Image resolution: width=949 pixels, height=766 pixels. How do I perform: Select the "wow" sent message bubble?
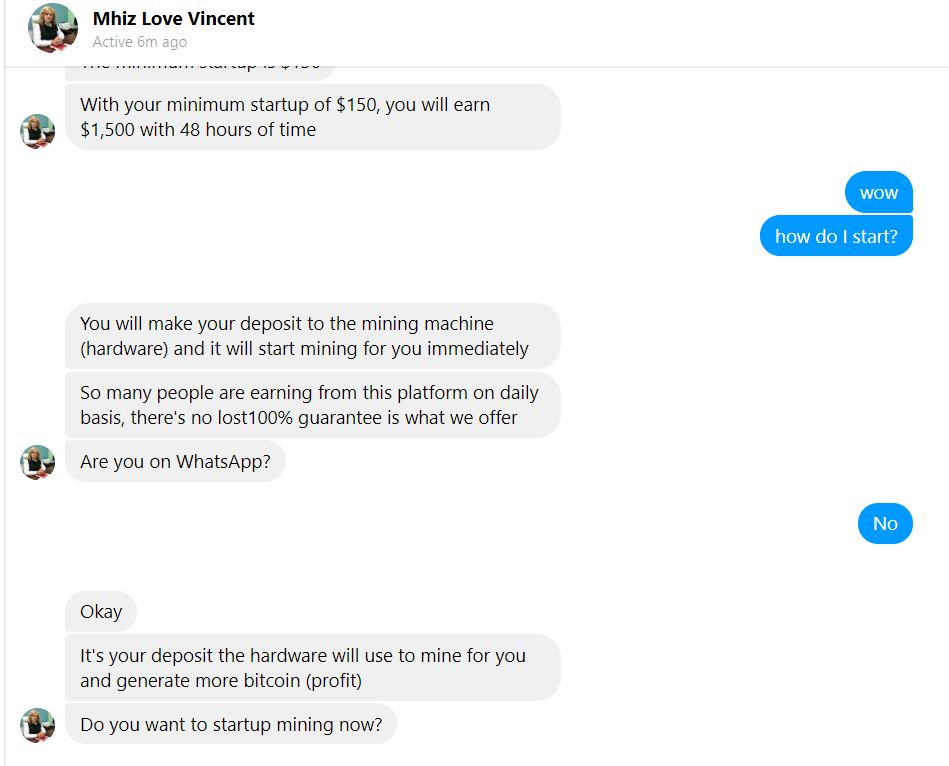pos(879,192)
